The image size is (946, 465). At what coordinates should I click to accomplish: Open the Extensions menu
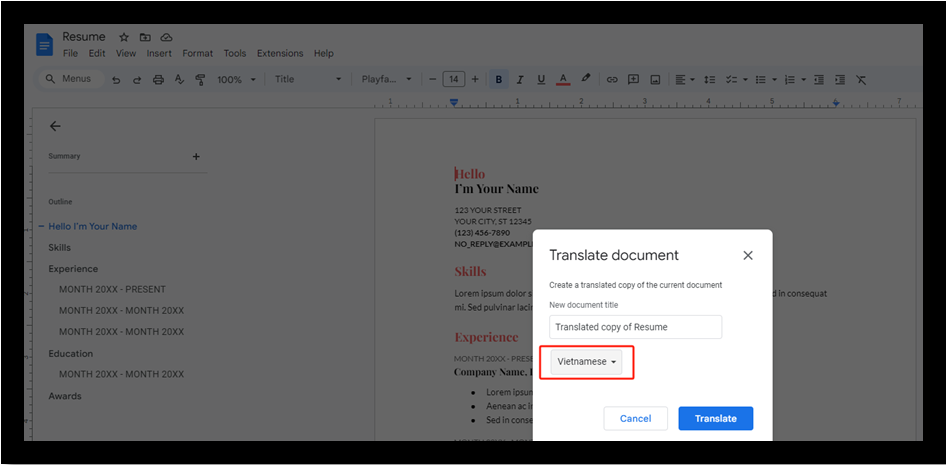click(280, 53)
